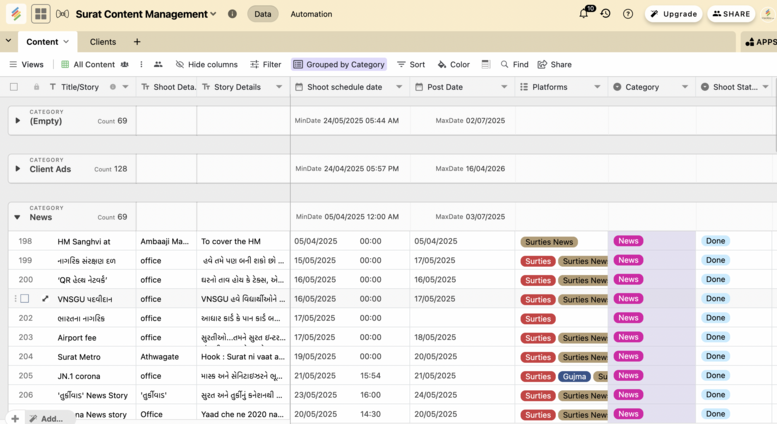Expand the Client Ads category group
Viewport: 777px width, 424px height.
point(17,169)
